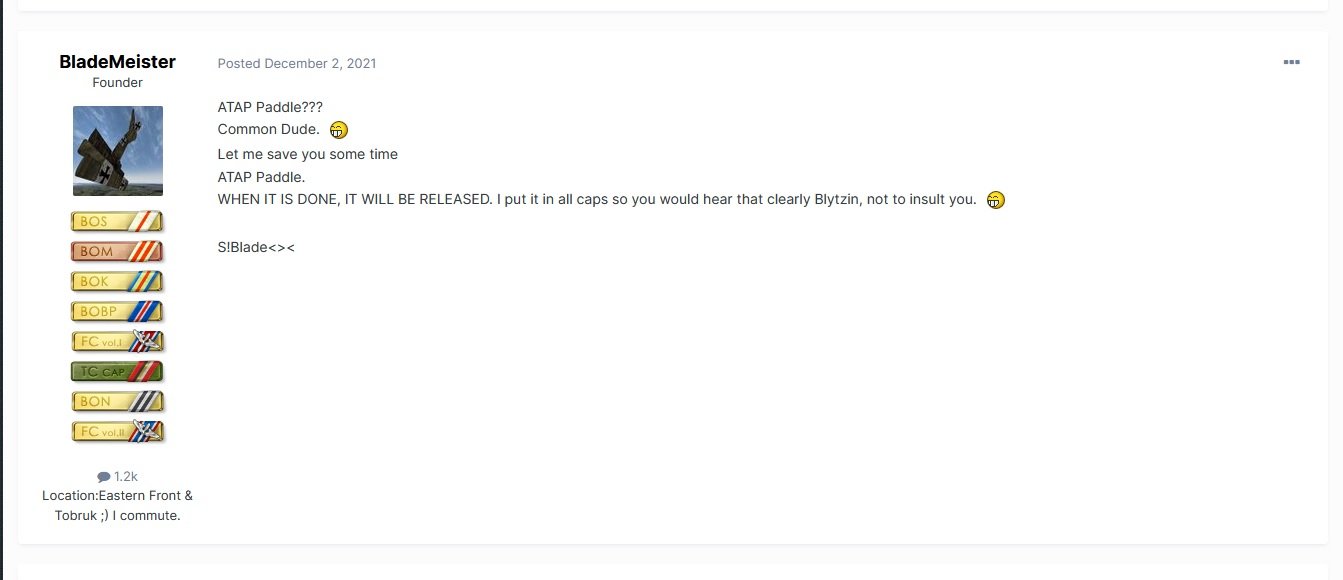Open the post options ellipsis menu
Viewport: 1343px width, 580px height.
point(1291,63)
